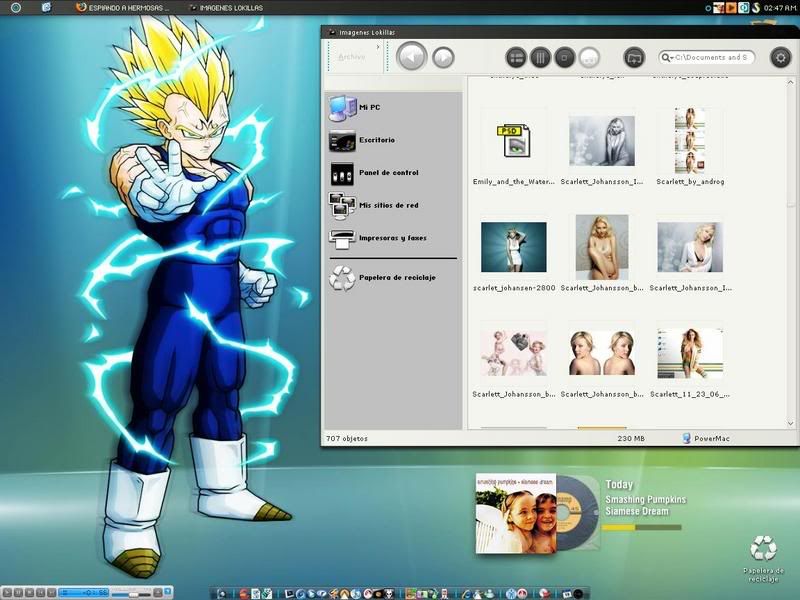Click the last round black dock icon
The width and height of the screenshot is (800, 600).
[578, 594]
